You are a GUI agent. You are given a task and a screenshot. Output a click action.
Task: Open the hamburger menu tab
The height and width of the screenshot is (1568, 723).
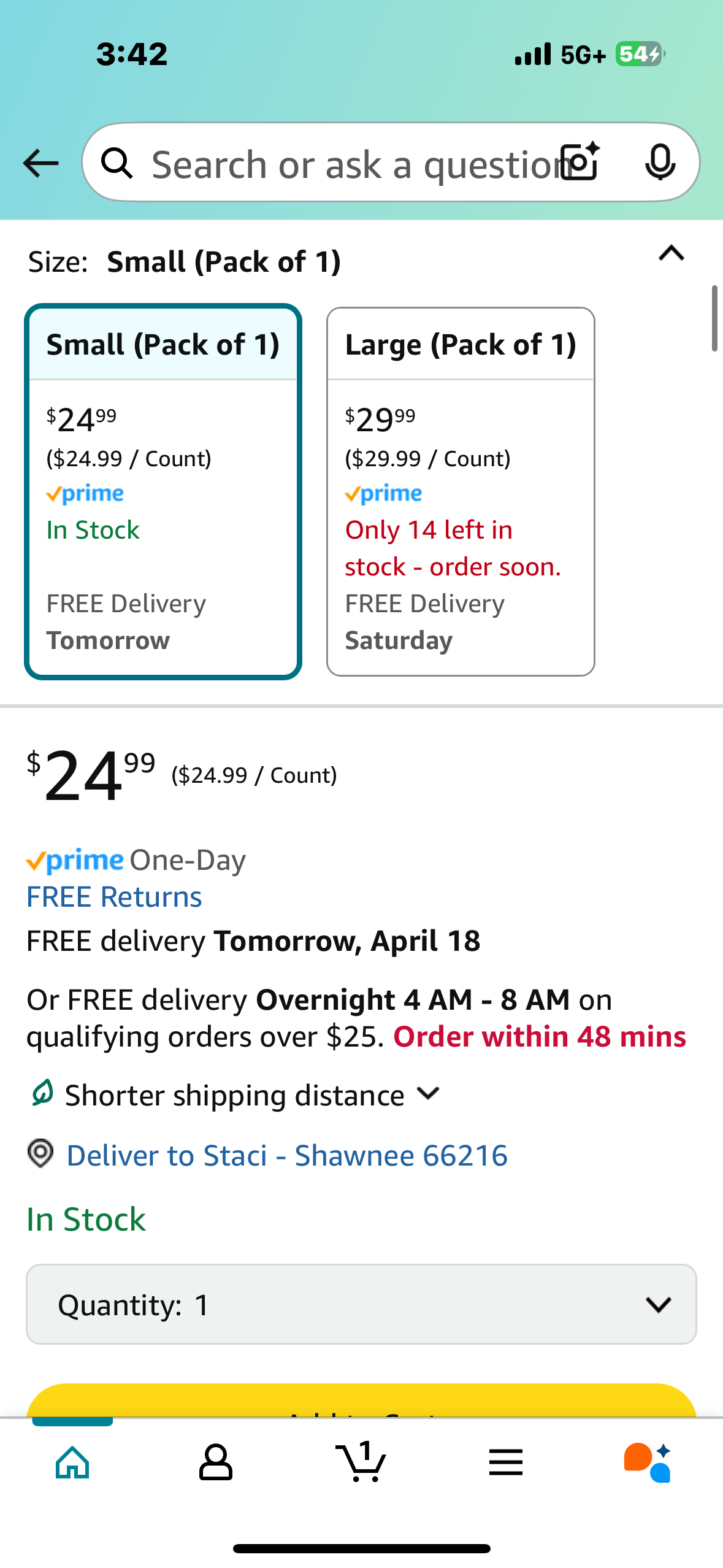(x=505, y=1462)
